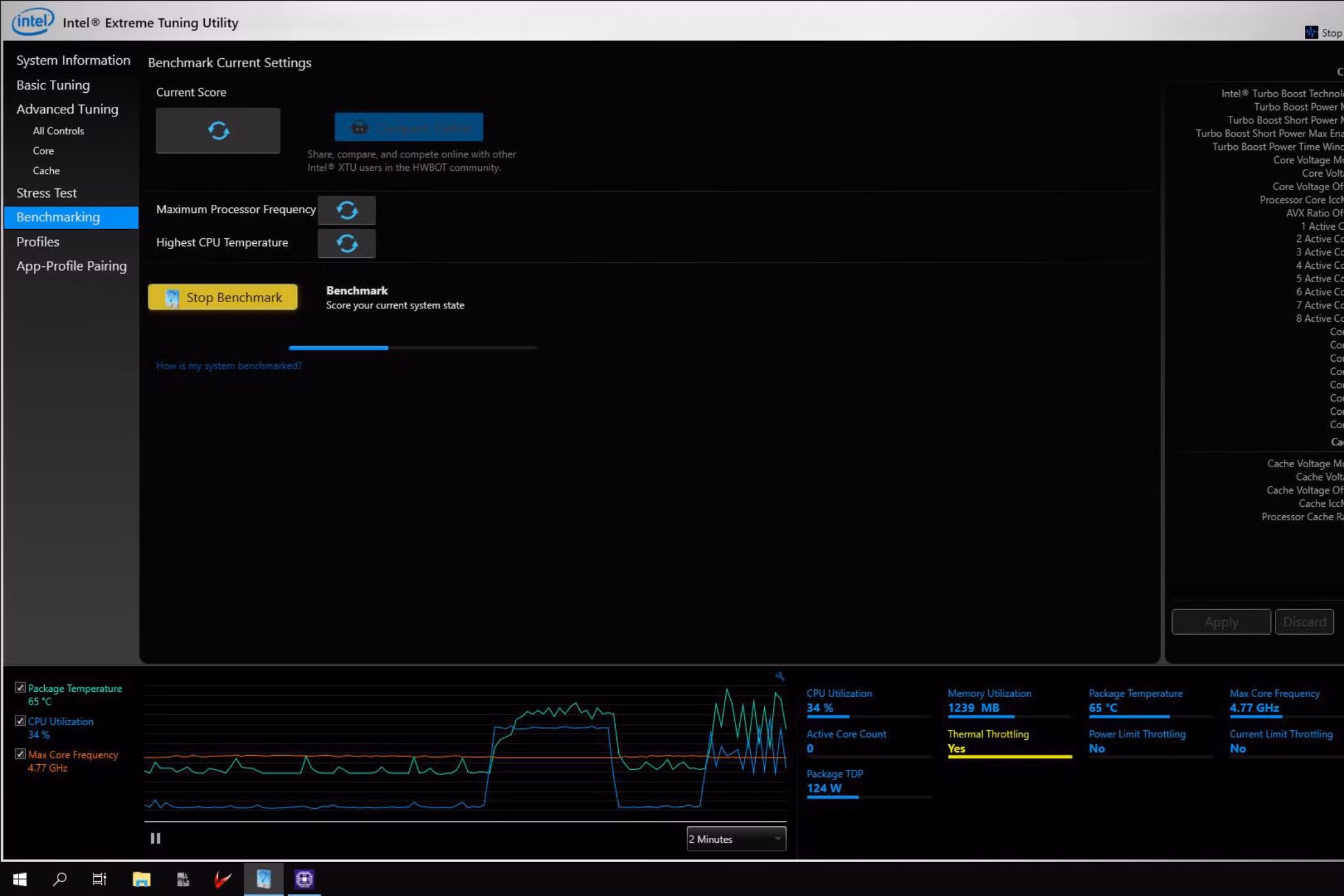Uncheck Max Core Frequency monitoring
The image size is (1344, 896).
(x=20, y=754)
